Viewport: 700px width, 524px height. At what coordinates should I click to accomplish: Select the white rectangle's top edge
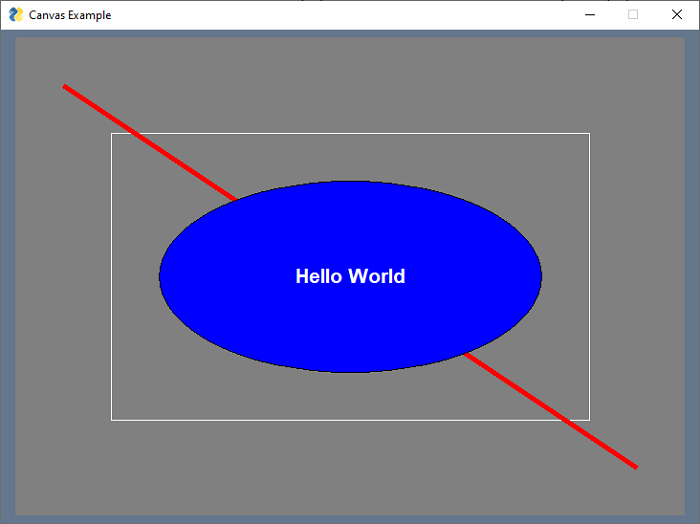pos(400,133)
